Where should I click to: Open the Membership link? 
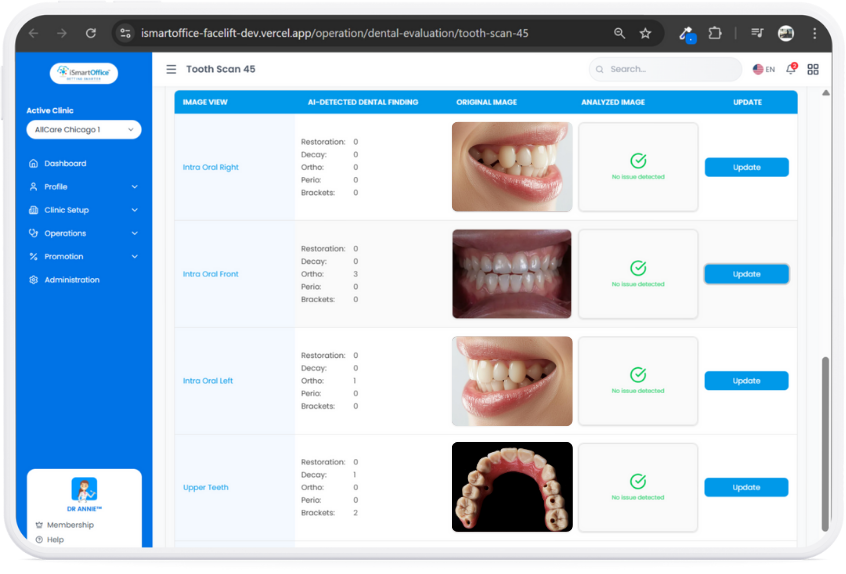[x=70, y=525]
